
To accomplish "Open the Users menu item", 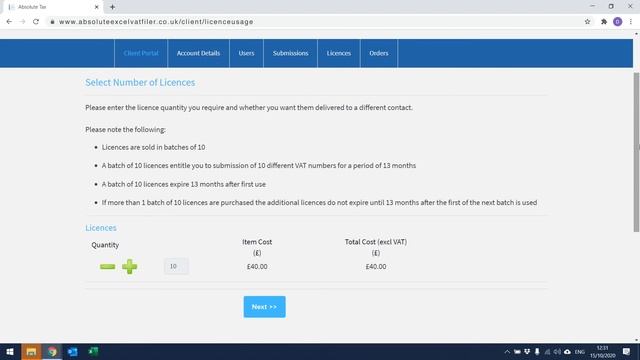I will [246, 53].
